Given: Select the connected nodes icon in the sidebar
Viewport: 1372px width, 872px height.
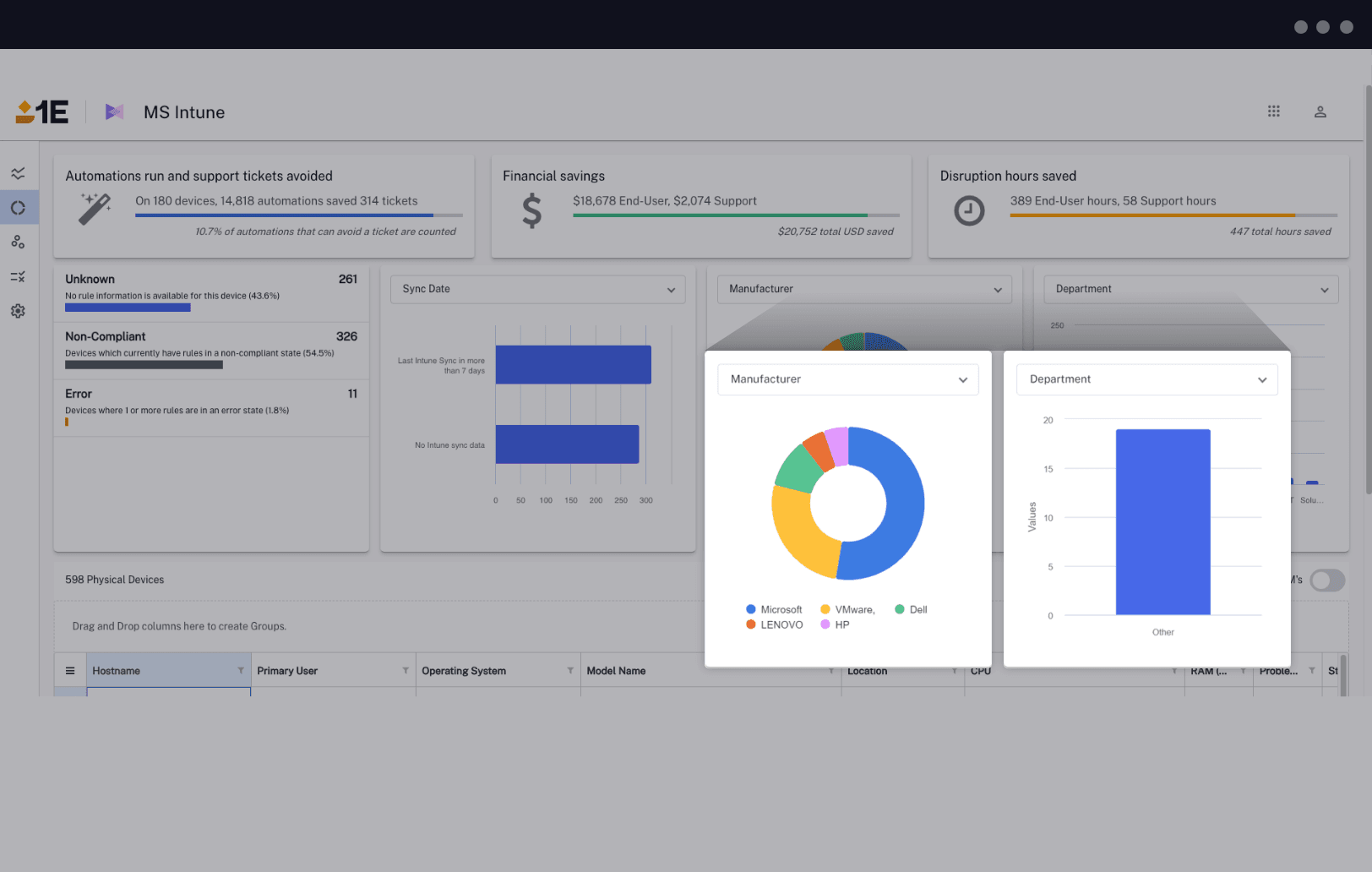Looking at the screenshot, I should 19,242.
